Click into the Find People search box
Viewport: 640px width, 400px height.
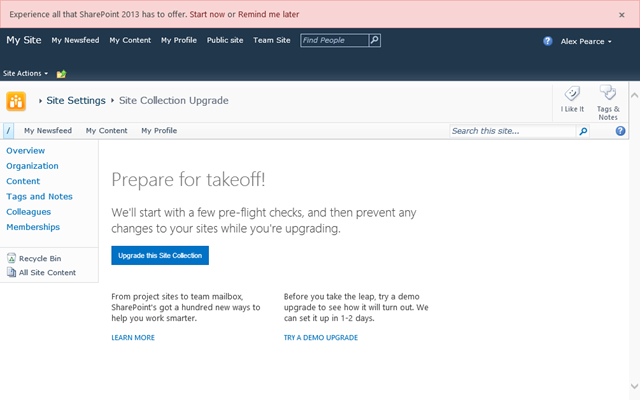[334, 40]
